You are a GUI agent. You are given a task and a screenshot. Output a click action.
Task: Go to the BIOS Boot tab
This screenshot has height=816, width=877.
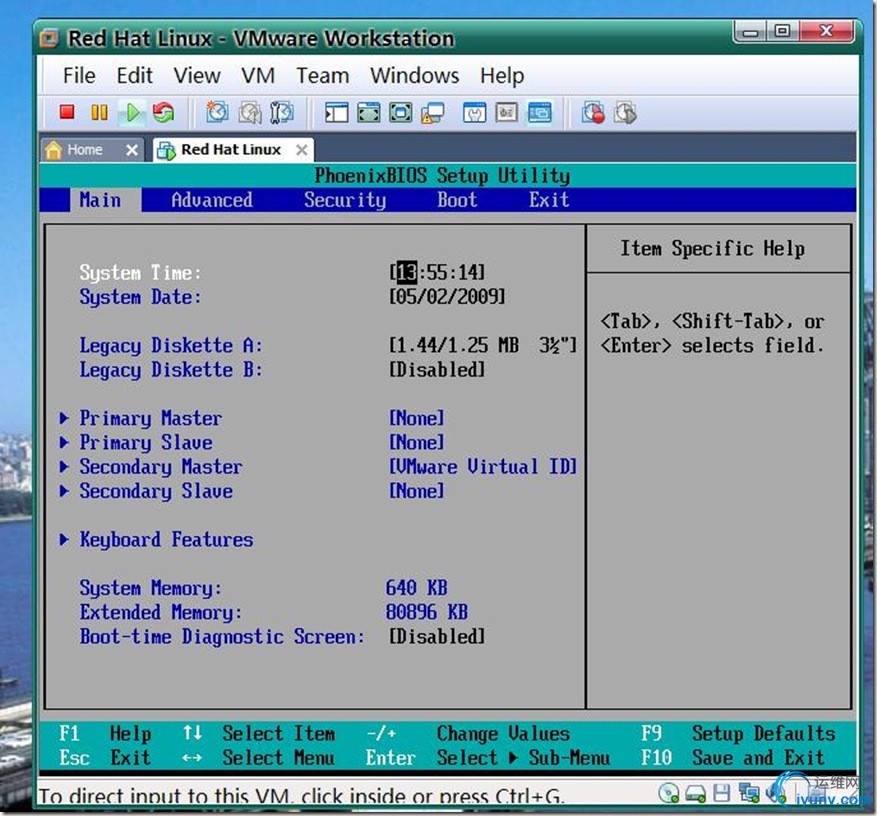click(x=457, y=200)
